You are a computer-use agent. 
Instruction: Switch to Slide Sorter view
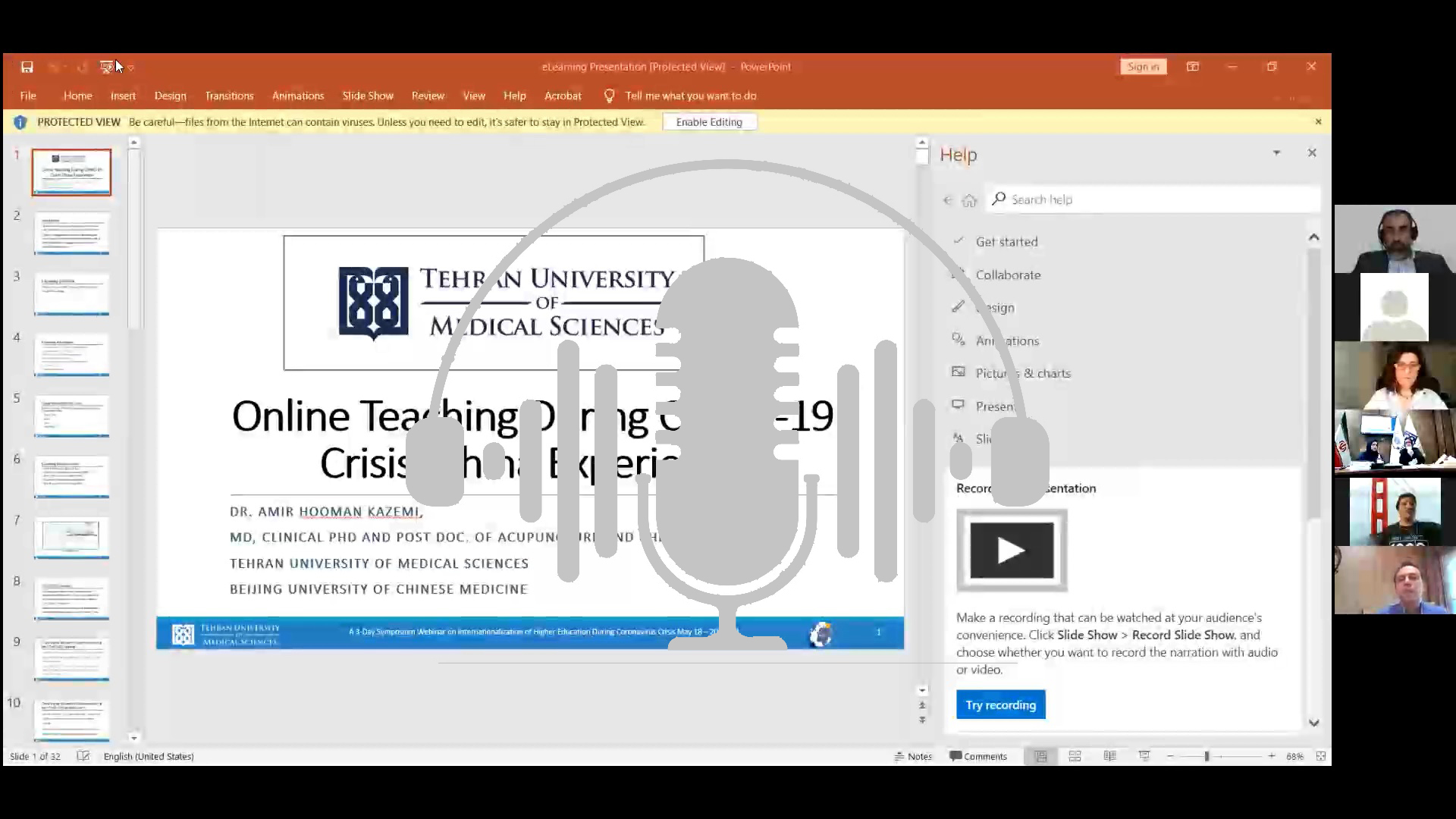[x=1075, y=756]
